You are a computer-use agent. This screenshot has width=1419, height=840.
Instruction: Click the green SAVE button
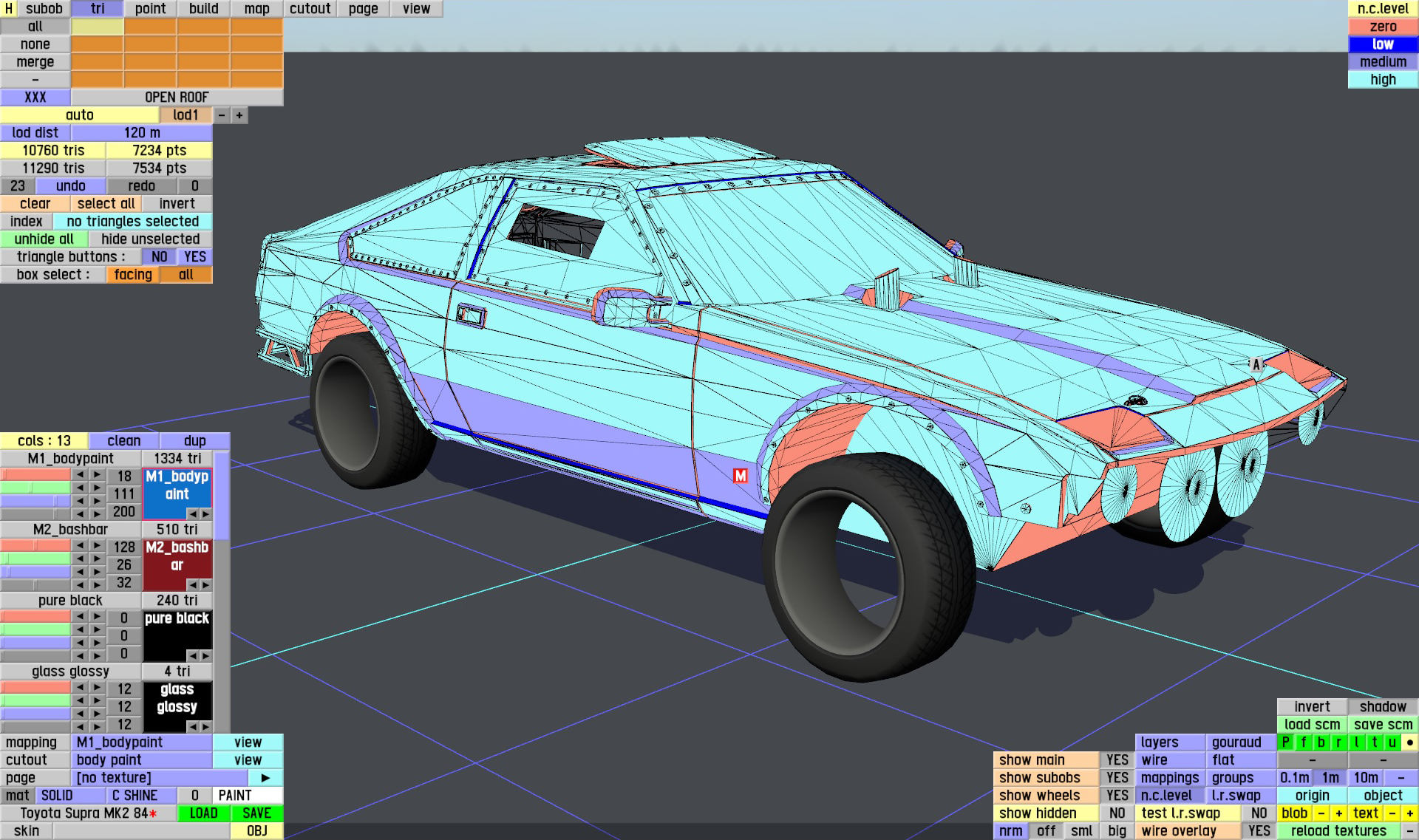click(256, 813)
